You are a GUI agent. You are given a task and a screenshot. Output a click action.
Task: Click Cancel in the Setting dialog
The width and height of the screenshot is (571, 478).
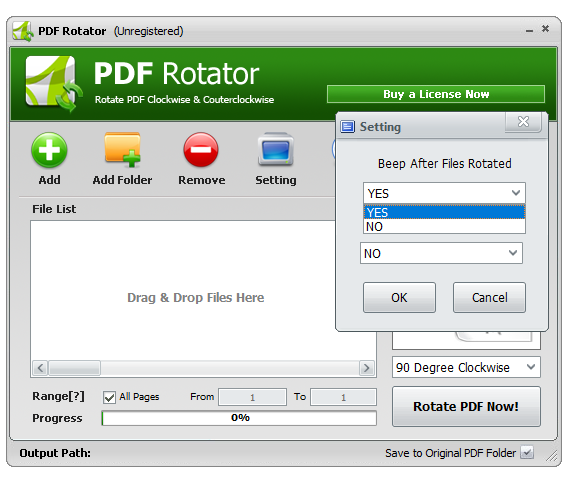(489, 297)
